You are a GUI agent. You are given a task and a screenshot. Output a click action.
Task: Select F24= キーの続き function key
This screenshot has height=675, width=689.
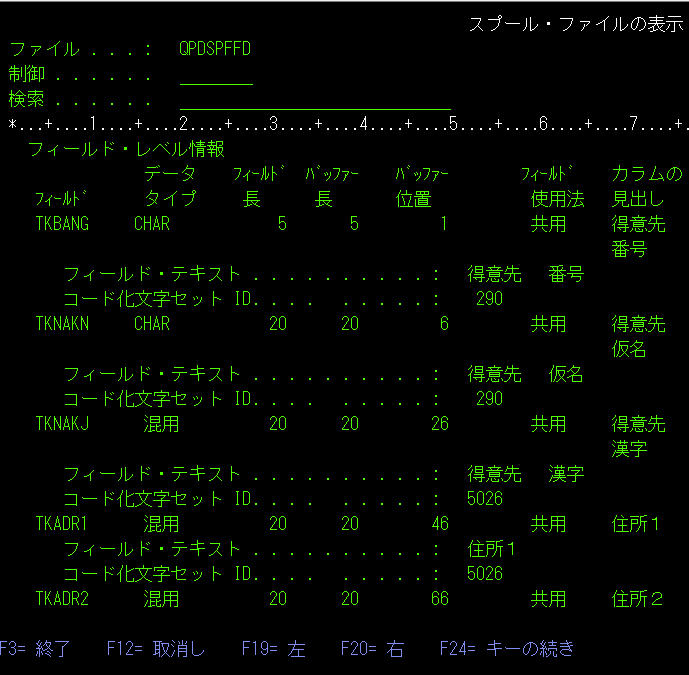(507, 649)
